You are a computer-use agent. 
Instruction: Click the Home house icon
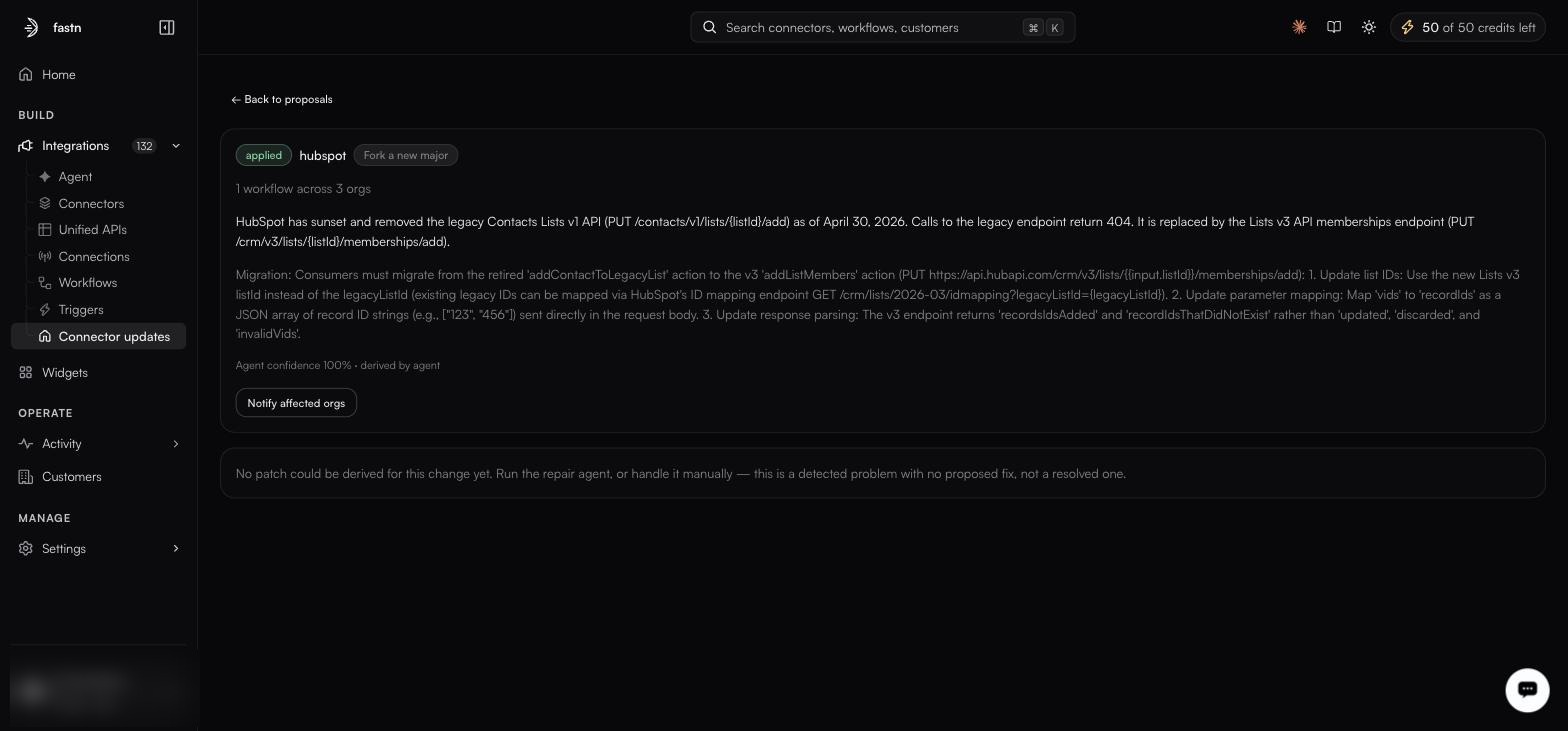[x=26, y=75]
